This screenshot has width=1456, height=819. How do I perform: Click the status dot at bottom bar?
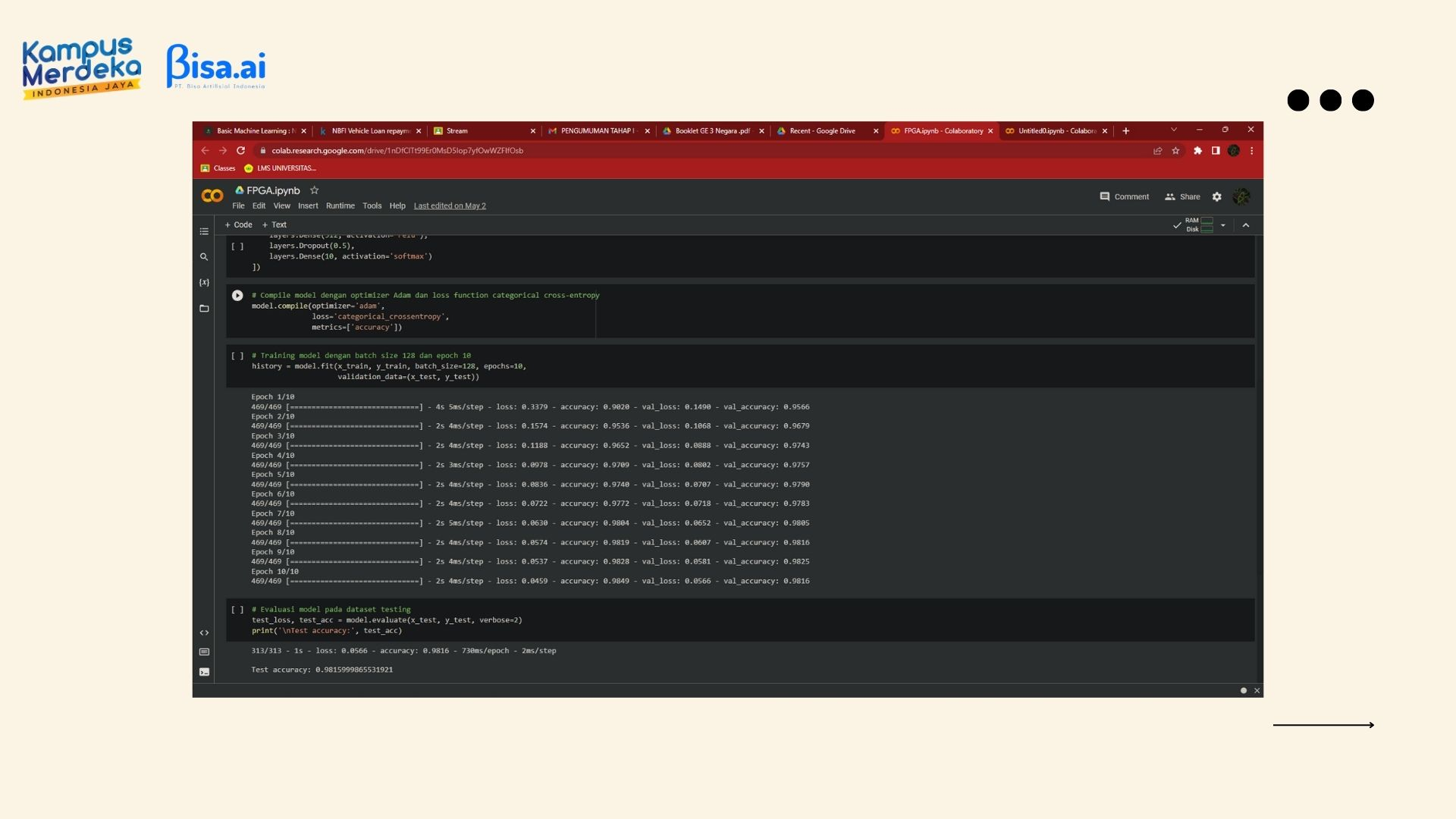tap(1244, 691)
